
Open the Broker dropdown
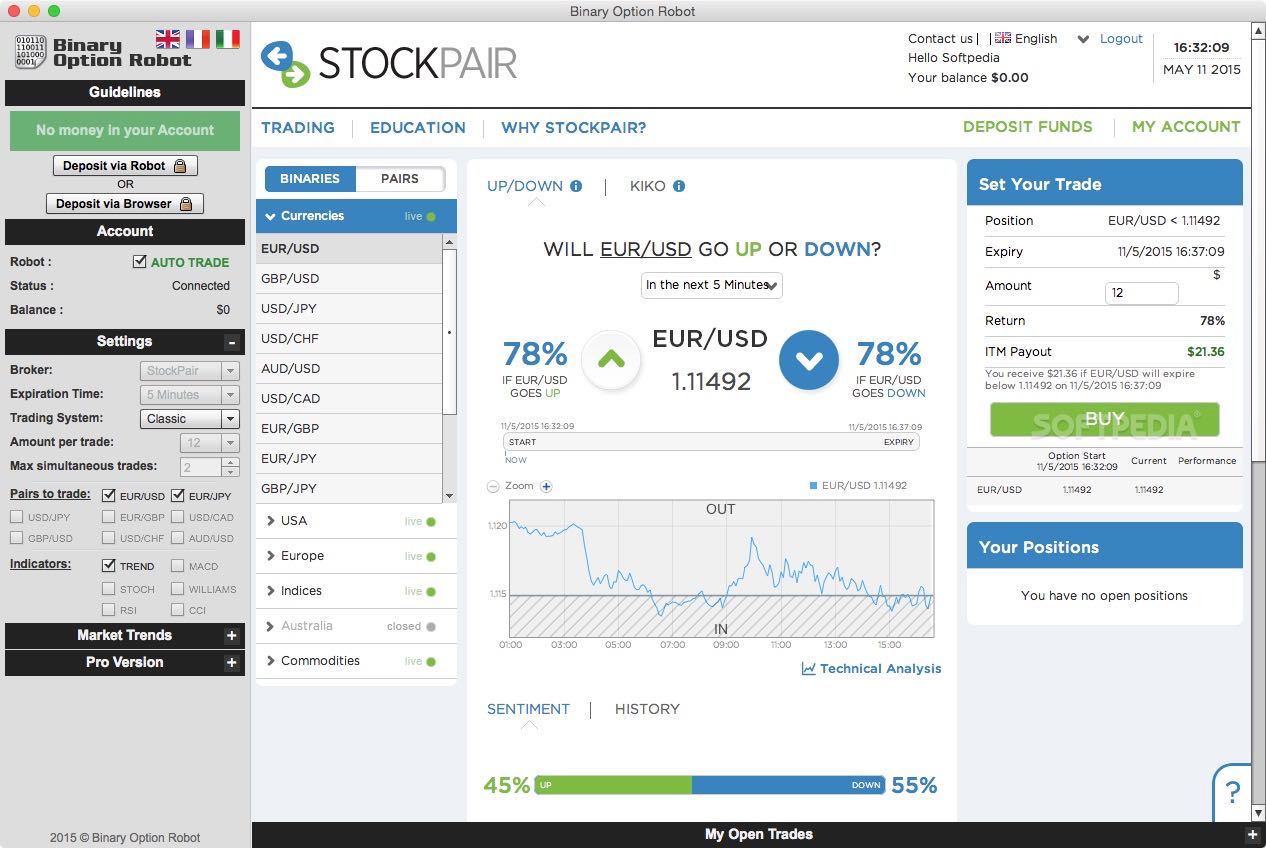pos(190,371)
